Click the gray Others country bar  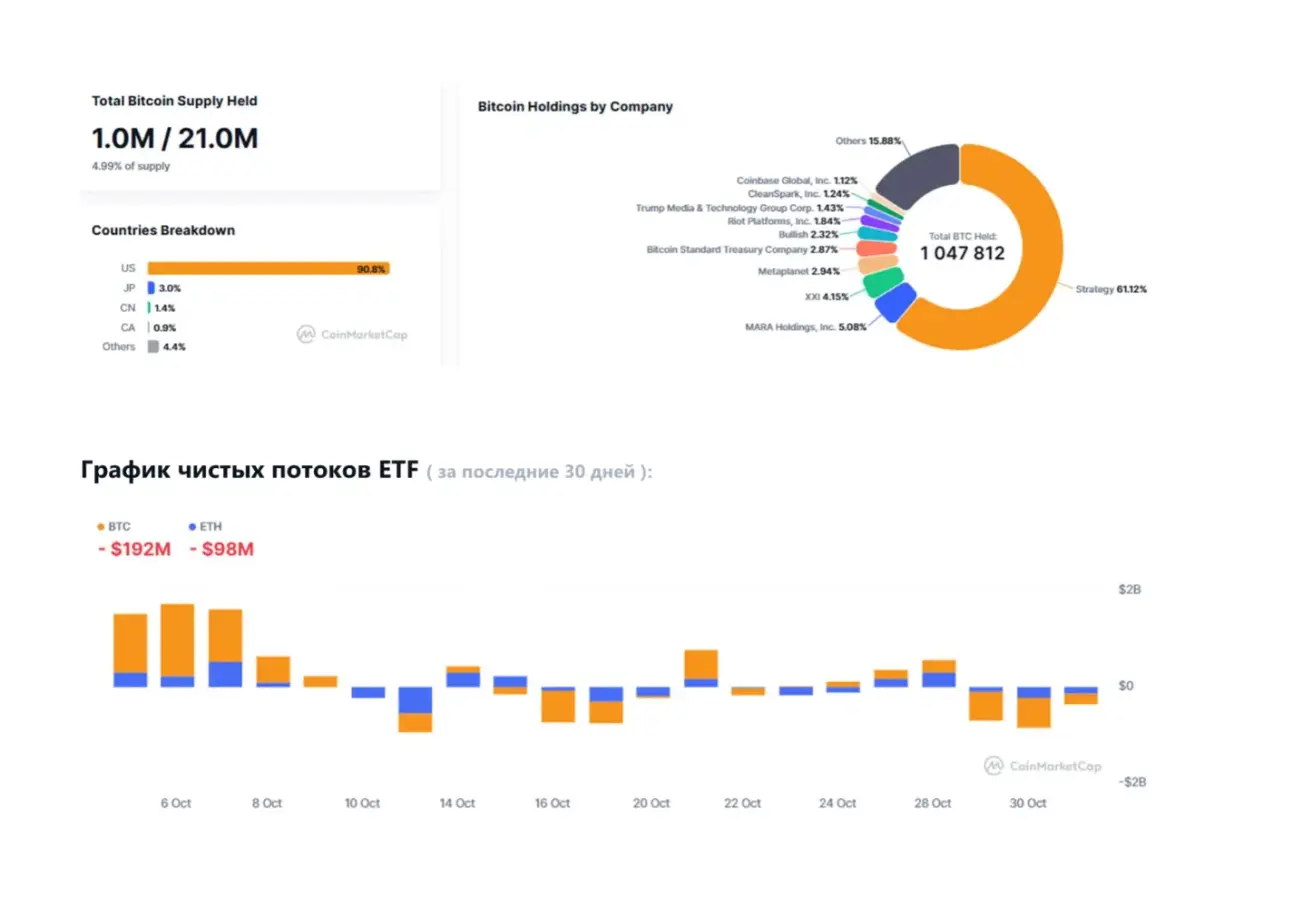point(153,347)
